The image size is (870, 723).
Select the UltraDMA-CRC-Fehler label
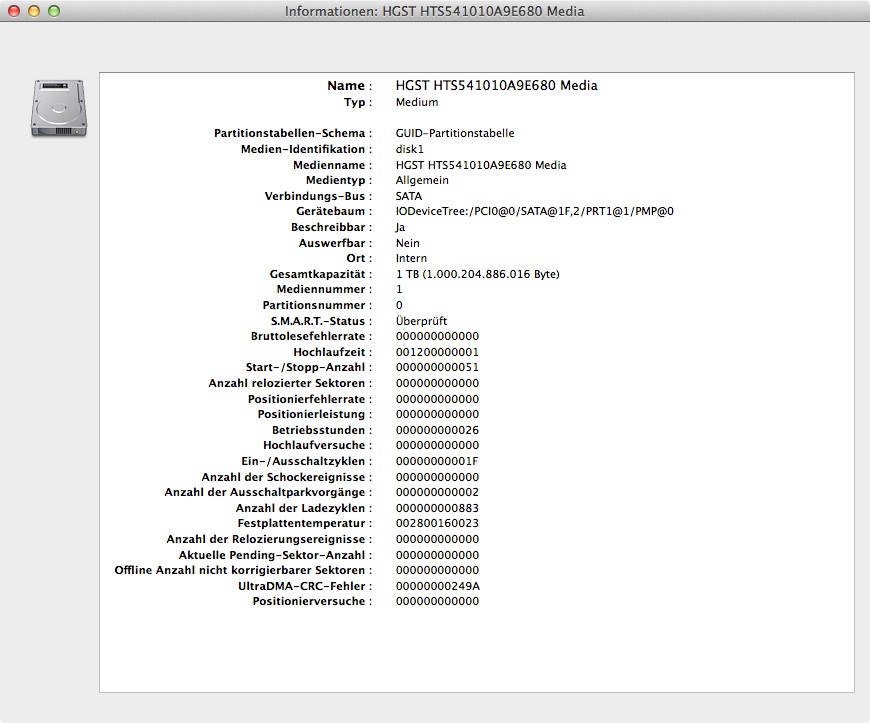point(305,587)
